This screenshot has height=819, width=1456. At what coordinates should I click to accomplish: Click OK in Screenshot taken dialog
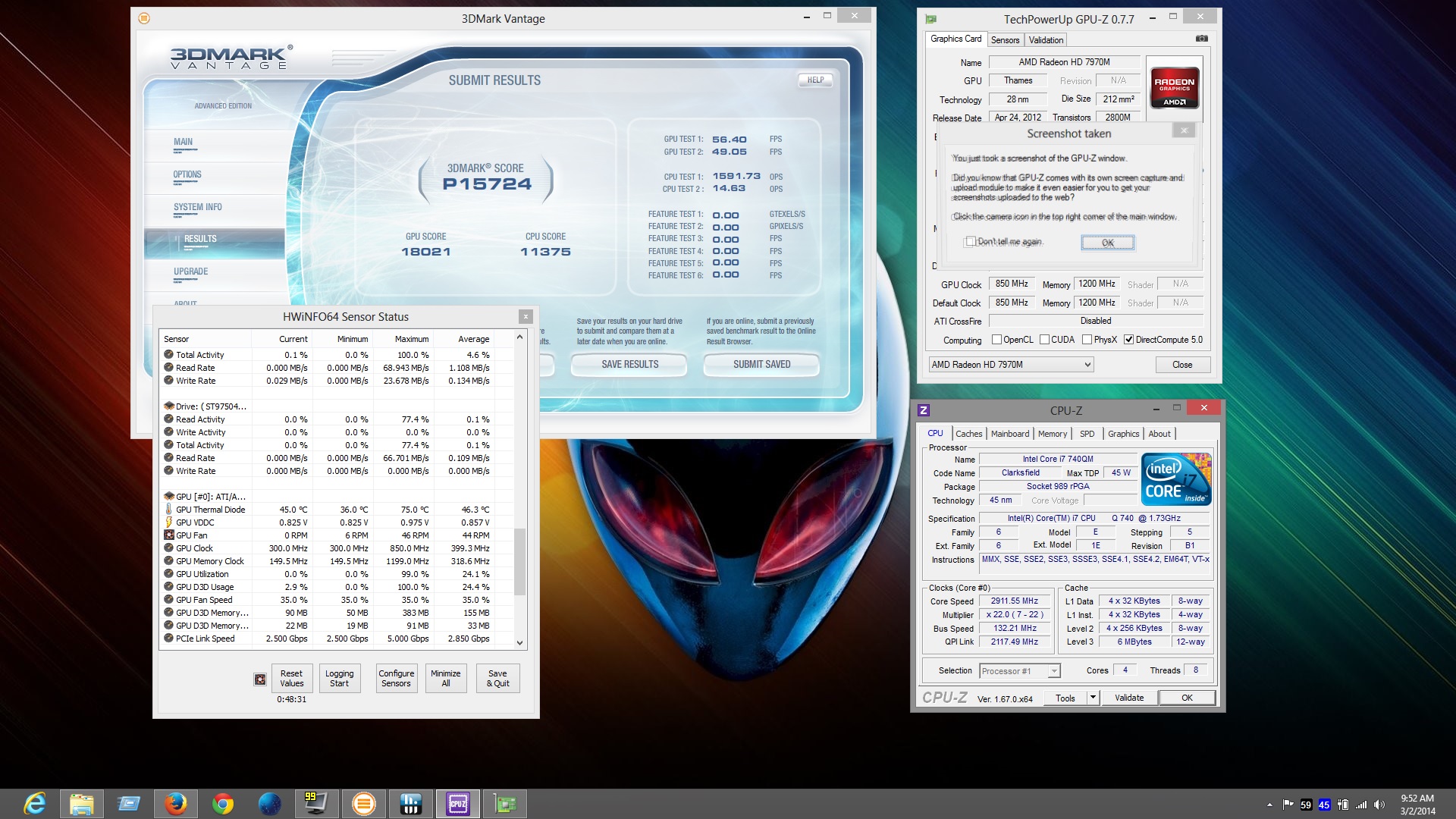pyautogui.click(x=1107, y=243)
